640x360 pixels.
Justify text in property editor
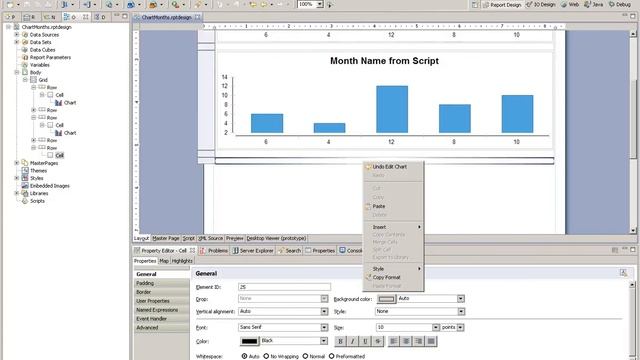pyautogui.click(x=431, y=341)
